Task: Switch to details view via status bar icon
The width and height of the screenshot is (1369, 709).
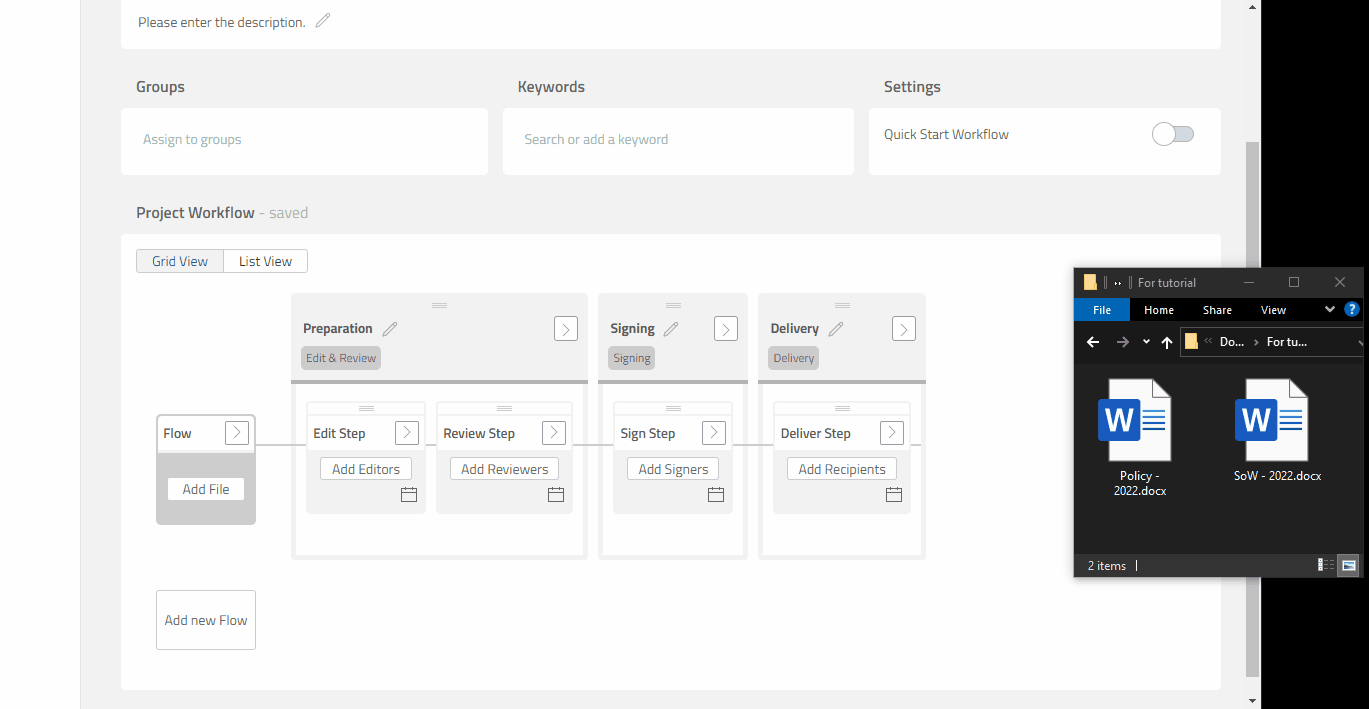Action: click(1325, 565)
